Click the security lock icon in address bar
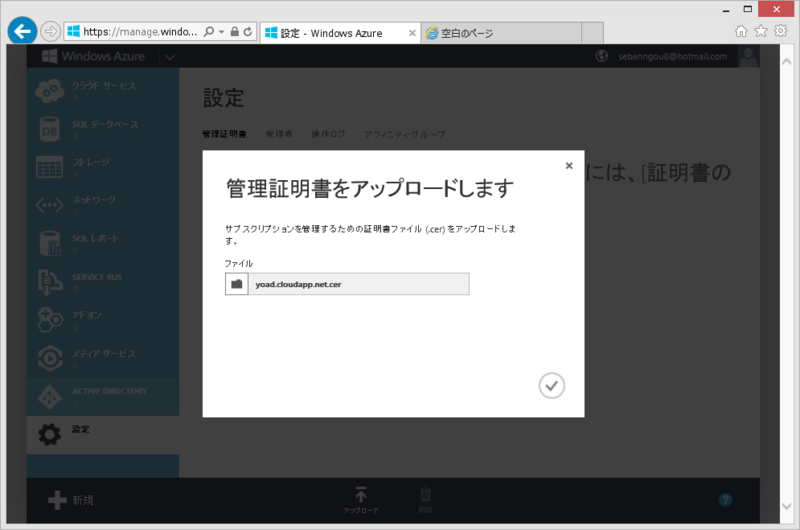 (x=235, y=32)
